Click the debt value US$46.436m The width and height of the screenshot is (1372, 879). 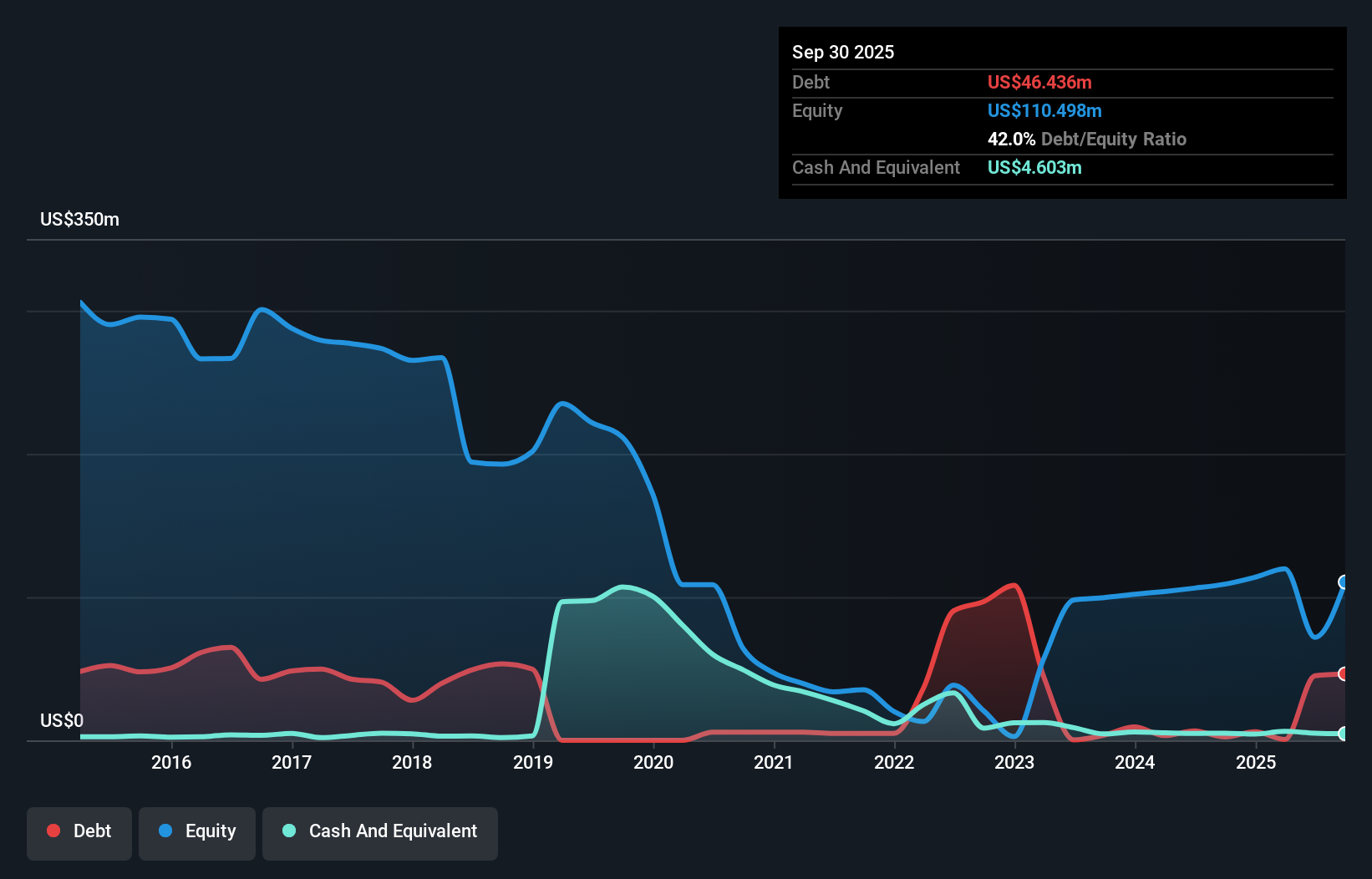[x=1039, y=82]
